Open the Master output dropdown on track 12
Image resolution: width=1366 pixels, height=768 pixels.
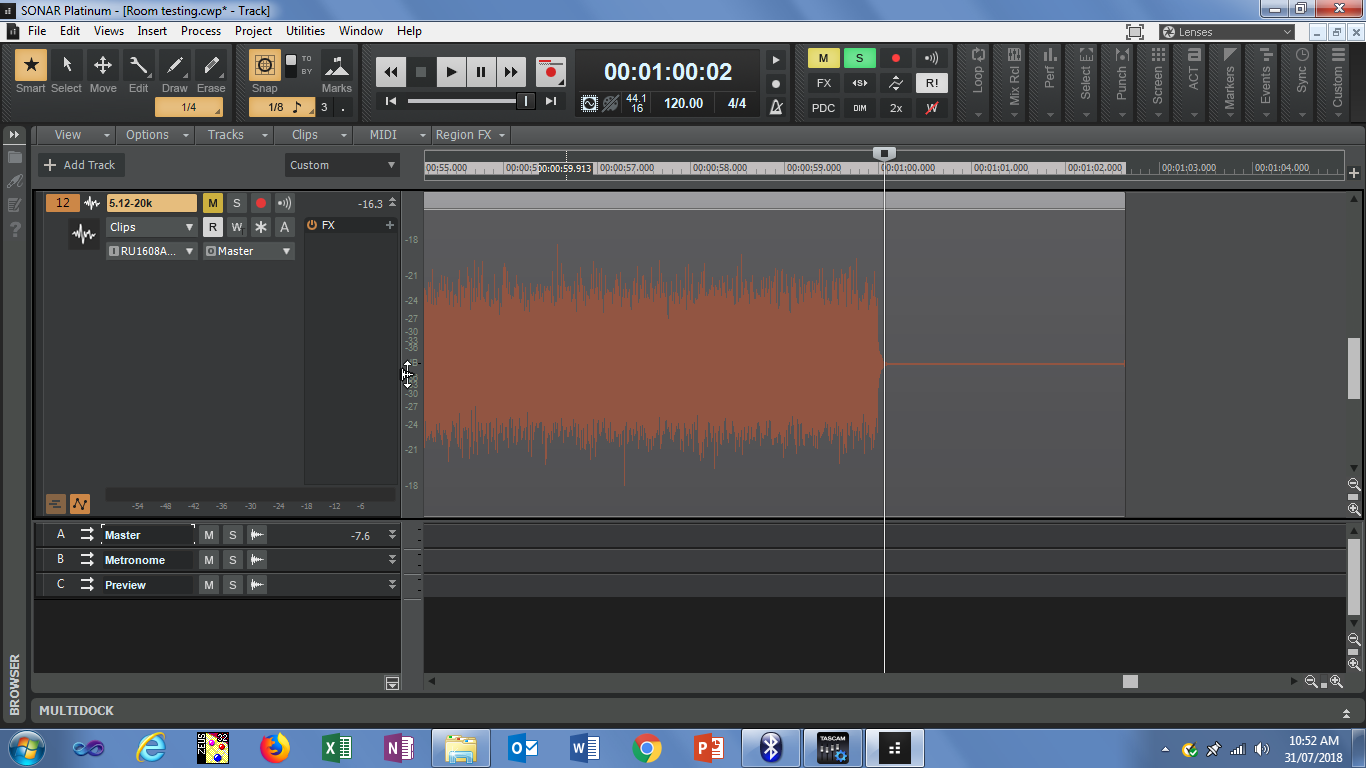tap(248, 251)
